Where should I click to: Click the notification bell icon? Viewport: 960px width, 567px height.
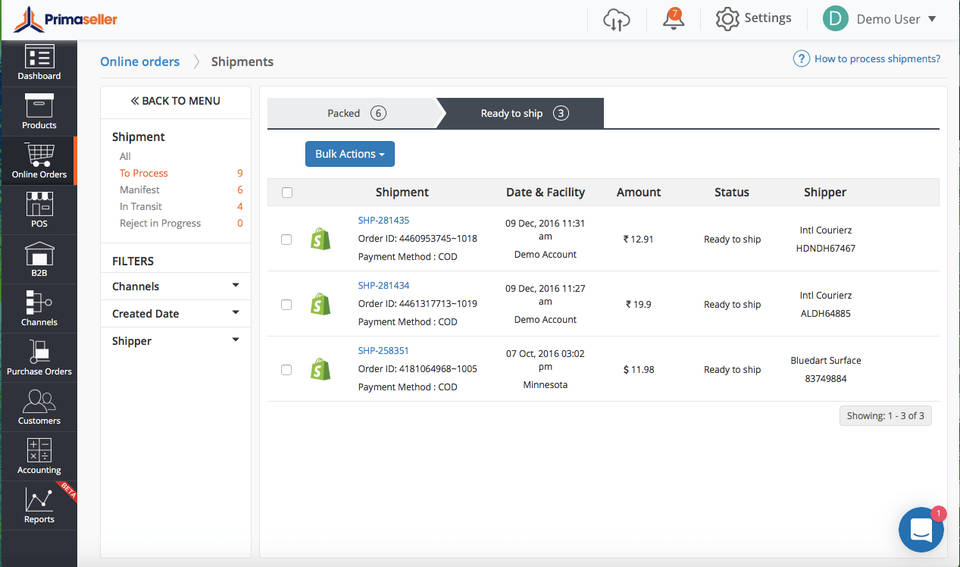[x=673, y=19]
